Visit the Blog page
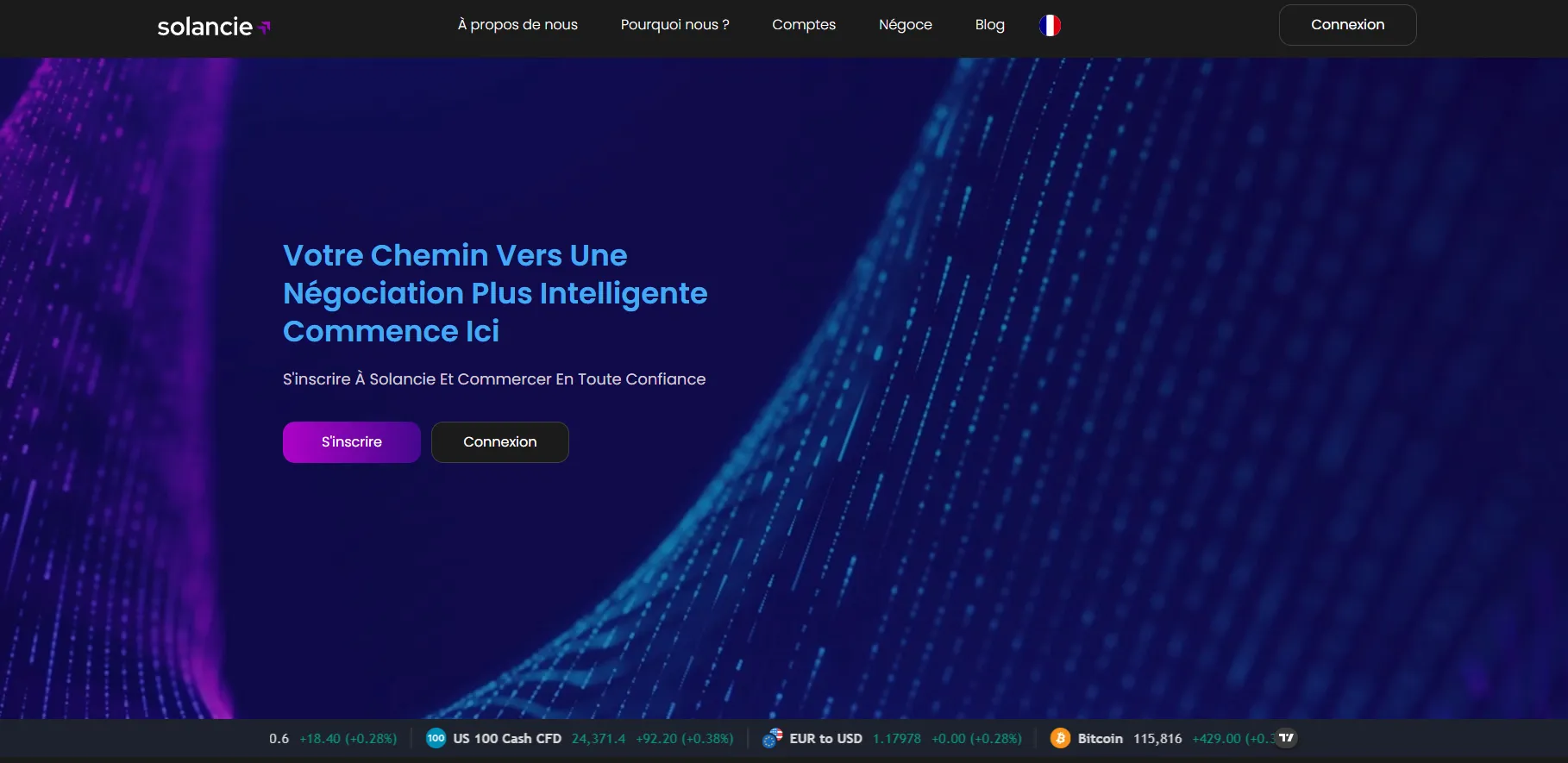Viewport: 1568px width, 763px height. 989,25
